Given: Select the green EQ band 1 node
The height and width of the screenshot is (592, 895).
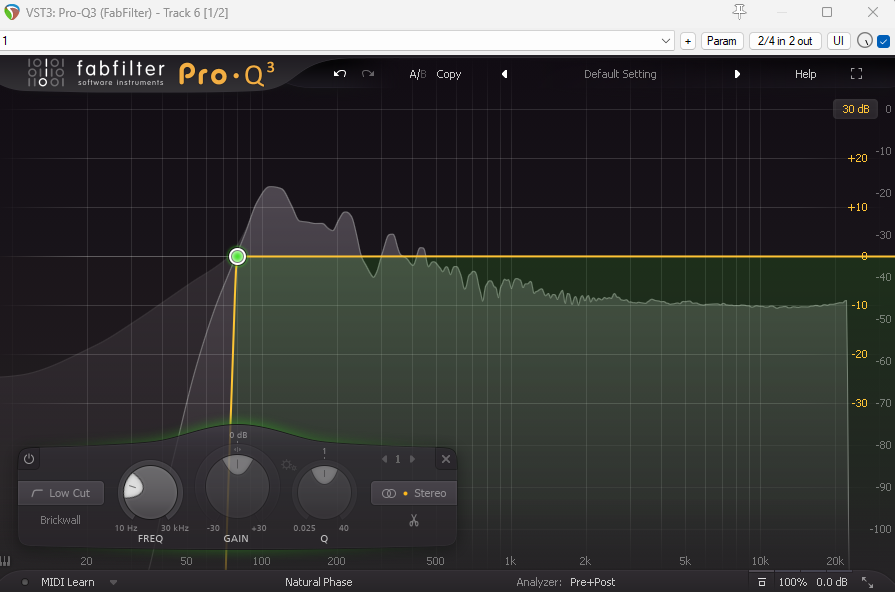Looking at the screenshot, I should (x=237, y=256).
